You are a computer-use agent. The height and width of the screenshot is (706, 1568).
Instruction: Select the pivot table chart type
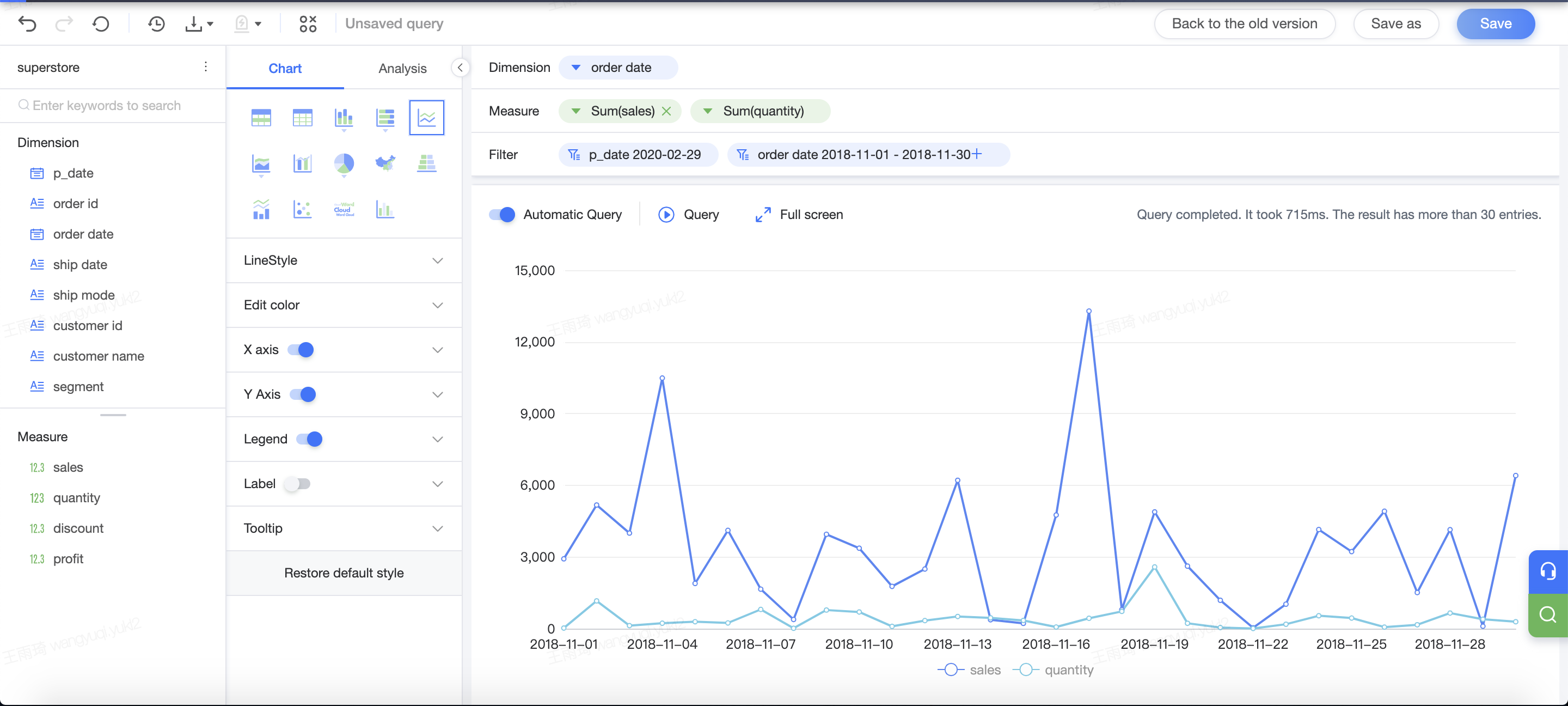click(261, 117)
